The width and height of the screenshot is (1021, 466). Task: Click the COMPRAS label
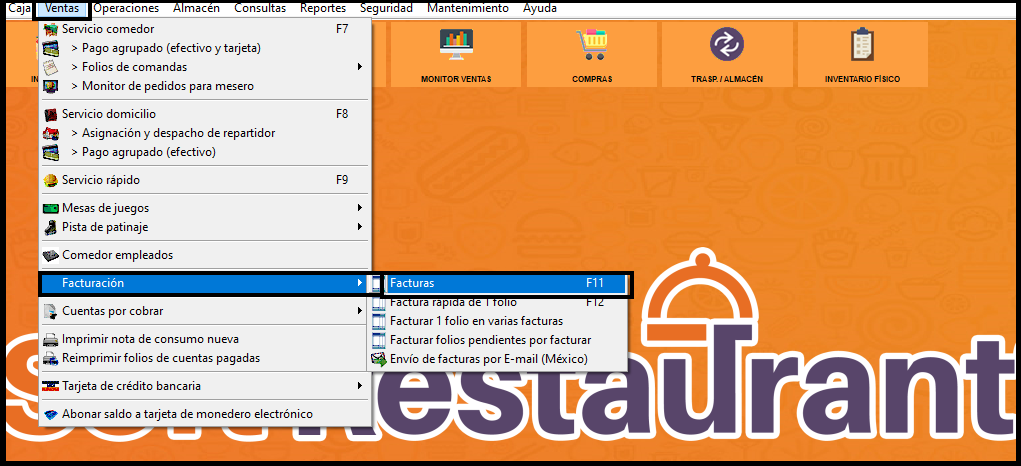click(x=592, y=79)
